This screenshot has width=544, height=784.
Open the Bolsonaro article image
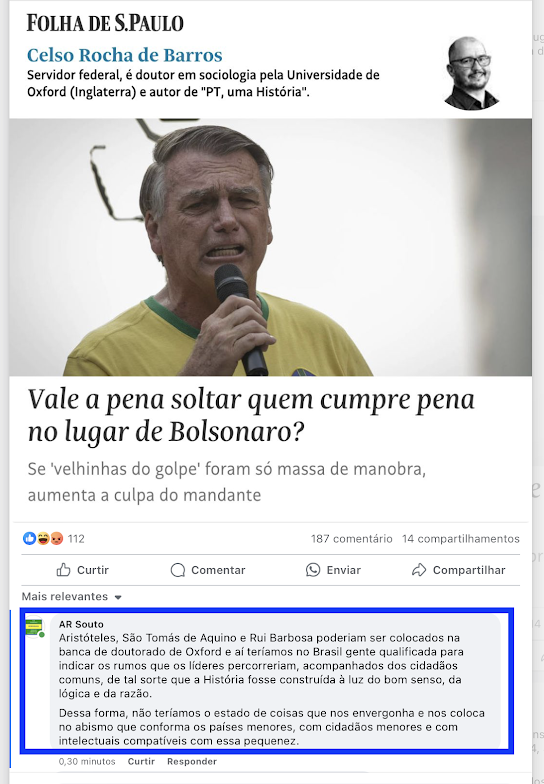click(x=270, y=247)
